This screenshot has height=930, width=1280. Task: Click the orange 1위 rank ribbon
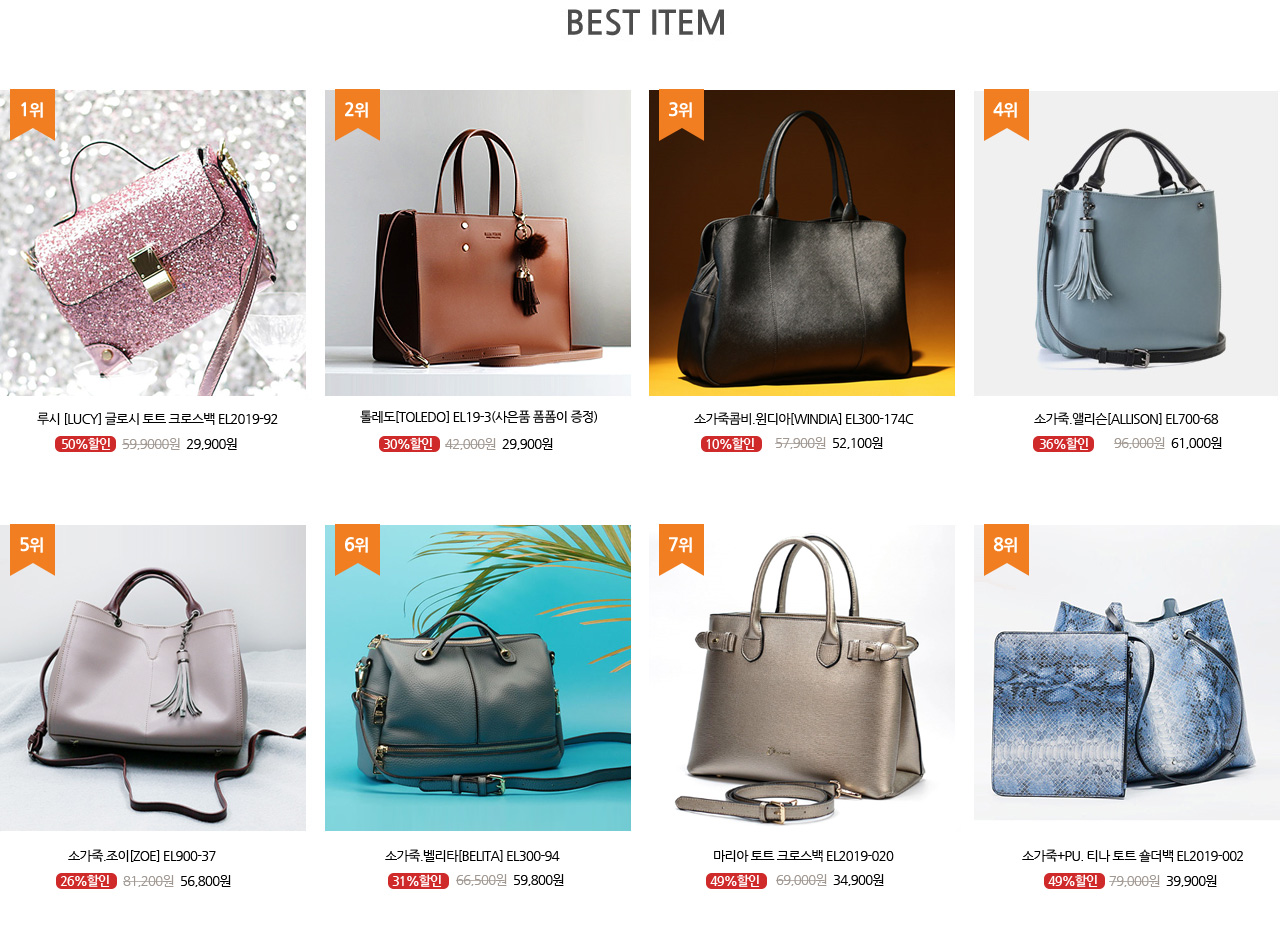(32, 114)
